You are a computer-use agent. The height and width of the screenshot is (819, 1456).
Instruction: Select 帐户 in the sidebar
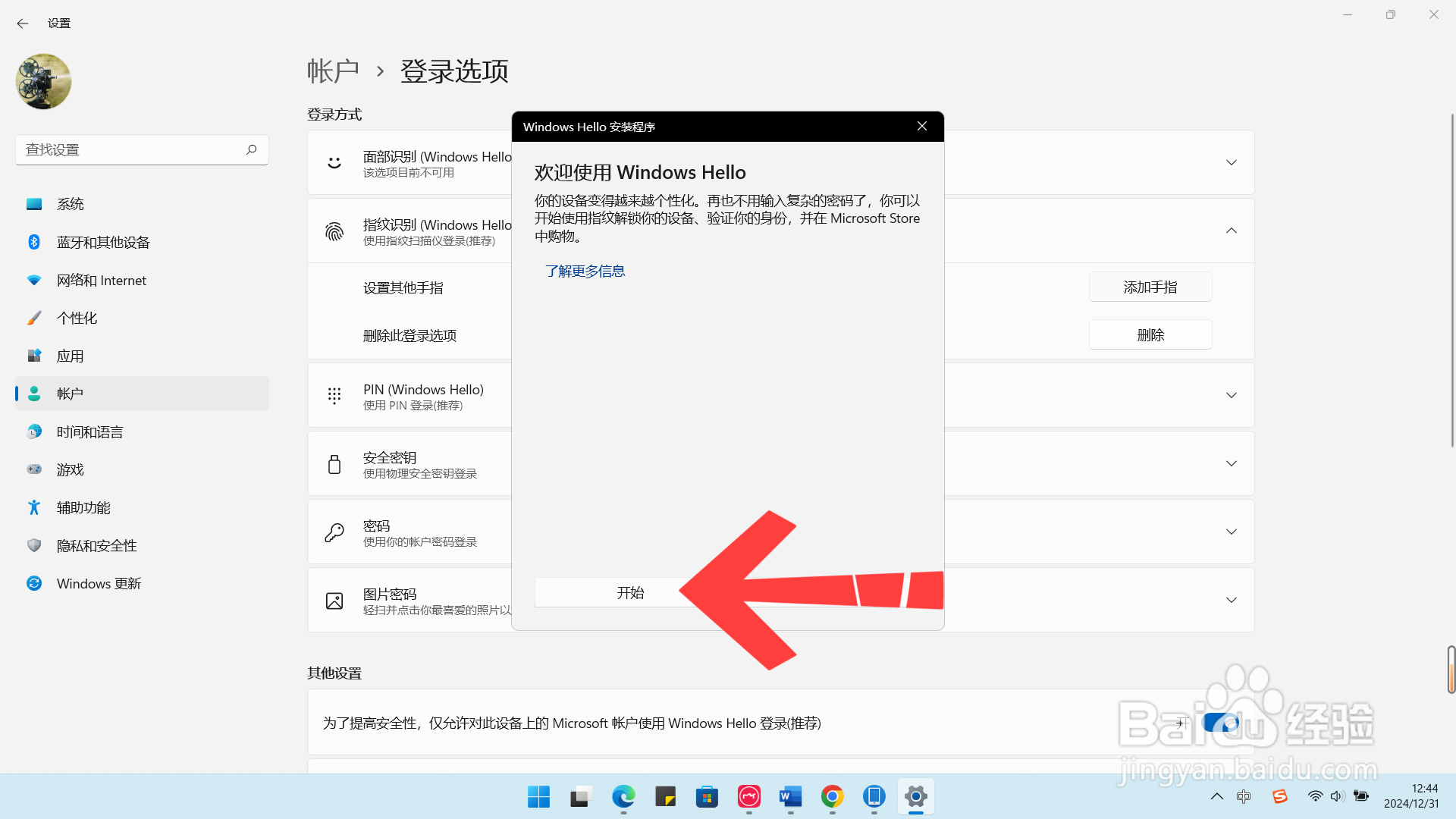tap(142, 394)
